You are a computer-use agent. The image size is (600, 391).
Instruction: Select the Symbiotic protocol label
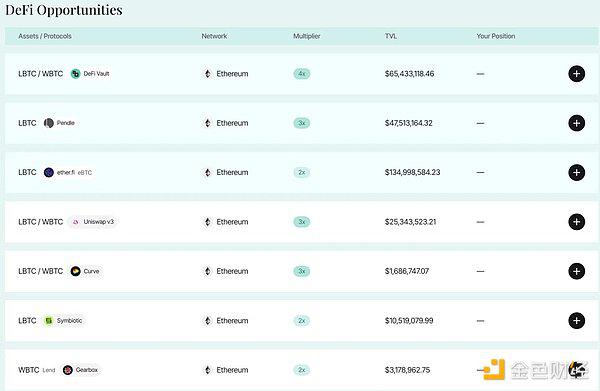click(69, 320)
